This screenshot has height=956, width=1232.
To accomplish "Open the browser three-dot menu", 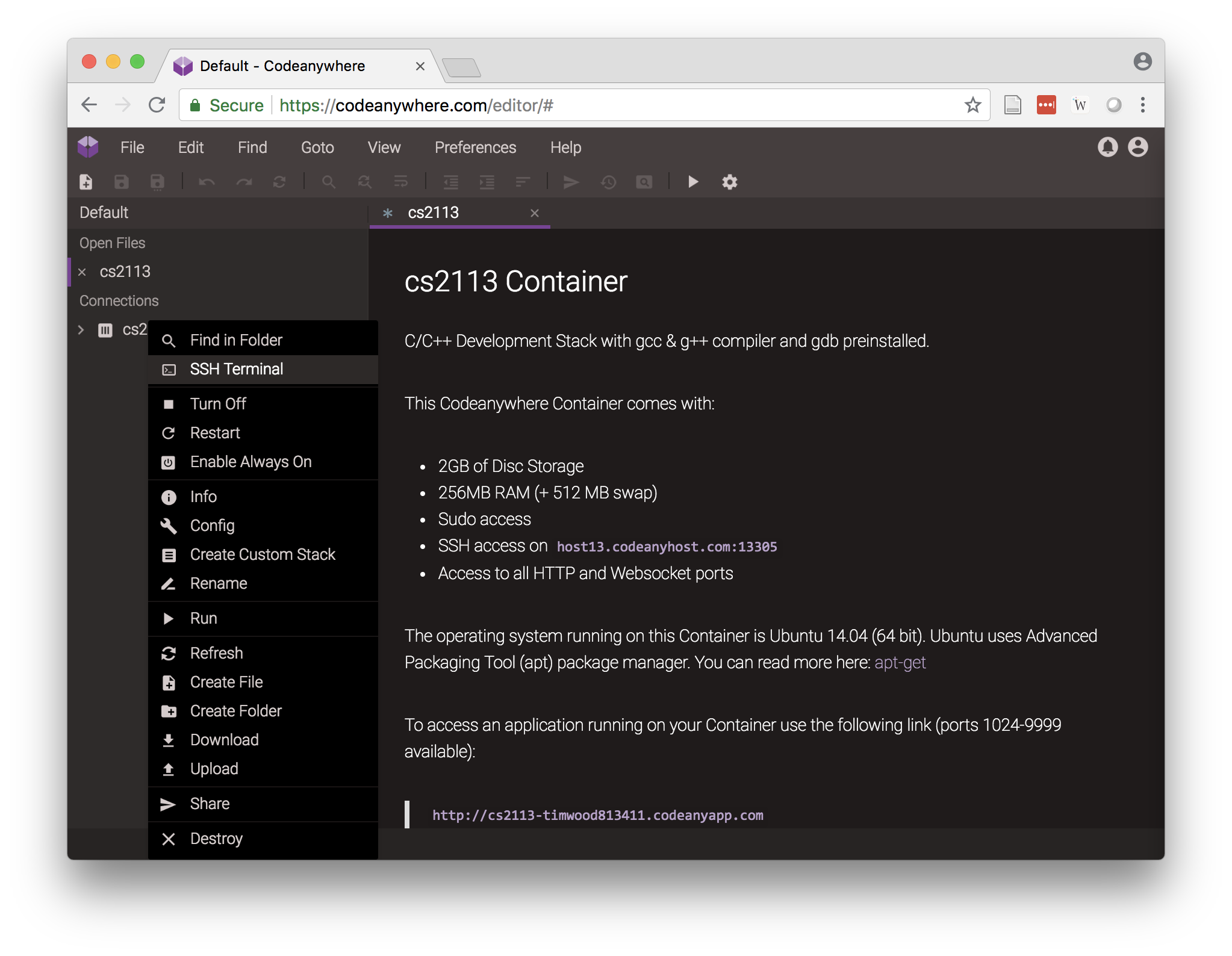I will 1142,105.
